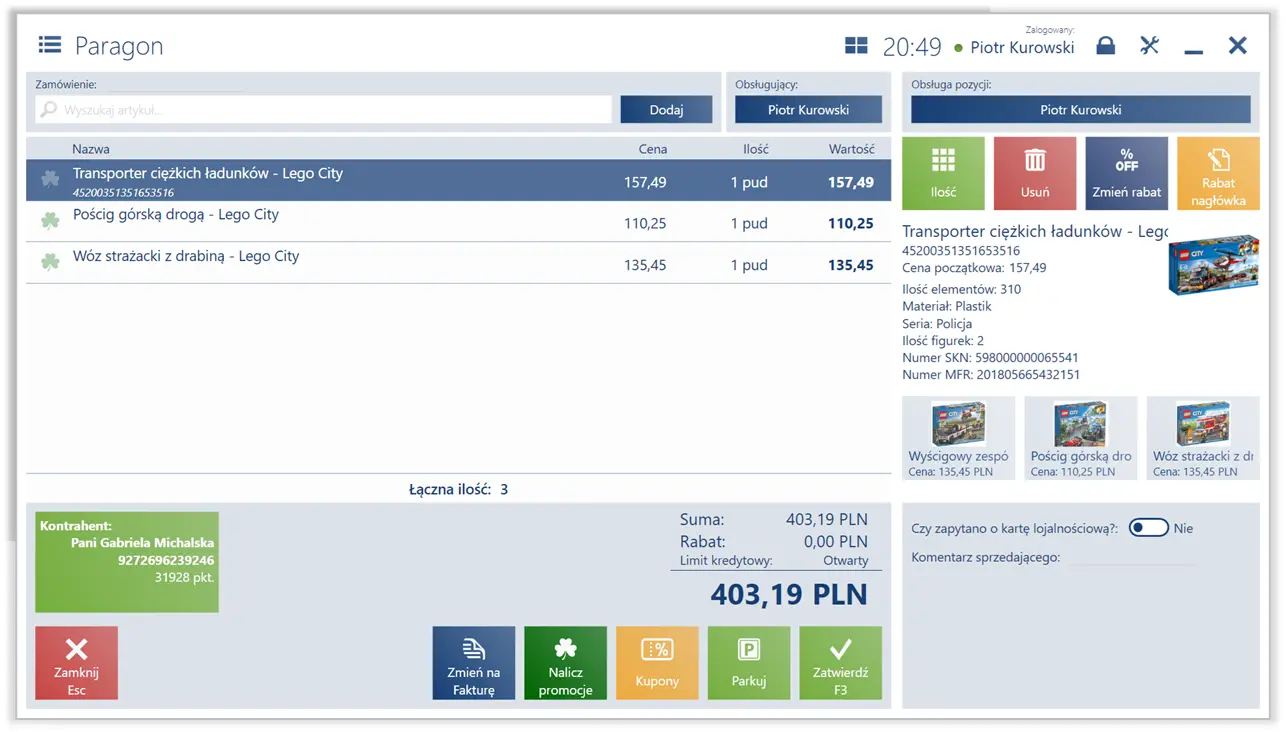The image size is (1286, 732).
Task: Select the Wóz strażacki z drabiną row
Action: click(x=458, y=263)
